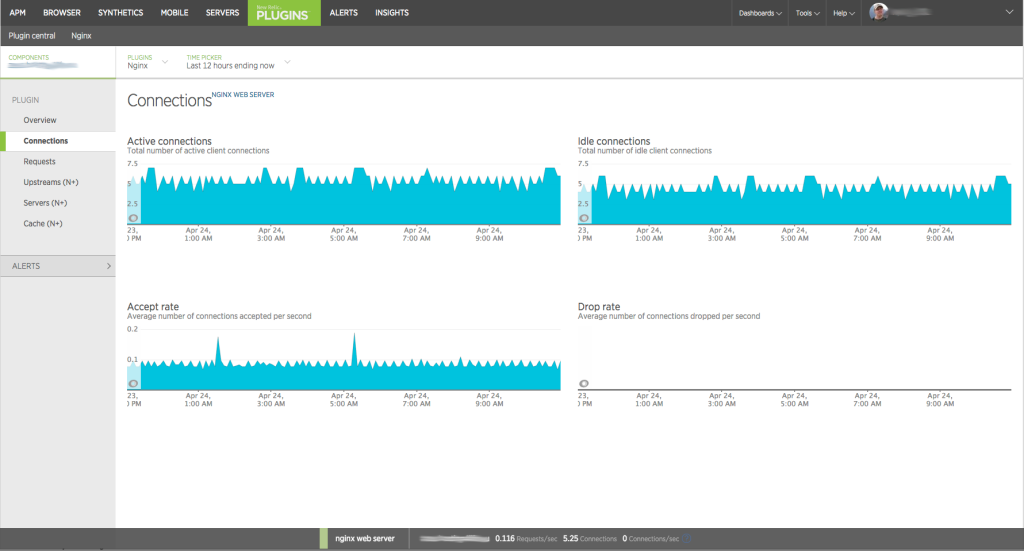Click the Accept rate chart area
Viewport: 1024px width, 551px height.
pos(344,360)
